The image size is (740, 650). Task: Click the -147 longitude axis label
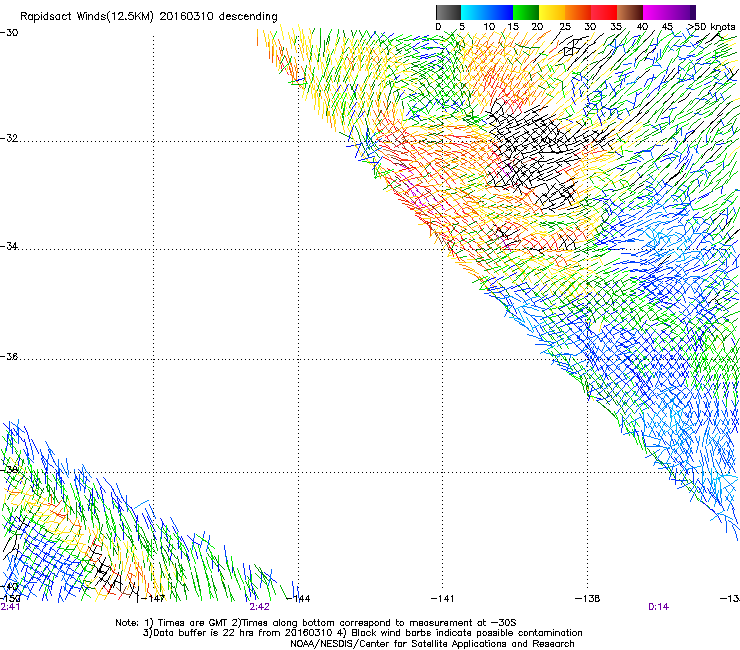pyautogui.click(x=153, y=599)
